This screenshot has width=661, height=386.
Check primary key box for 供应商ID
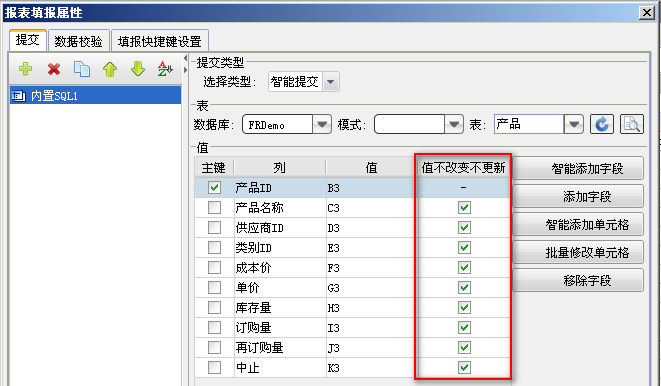[214, 228]
